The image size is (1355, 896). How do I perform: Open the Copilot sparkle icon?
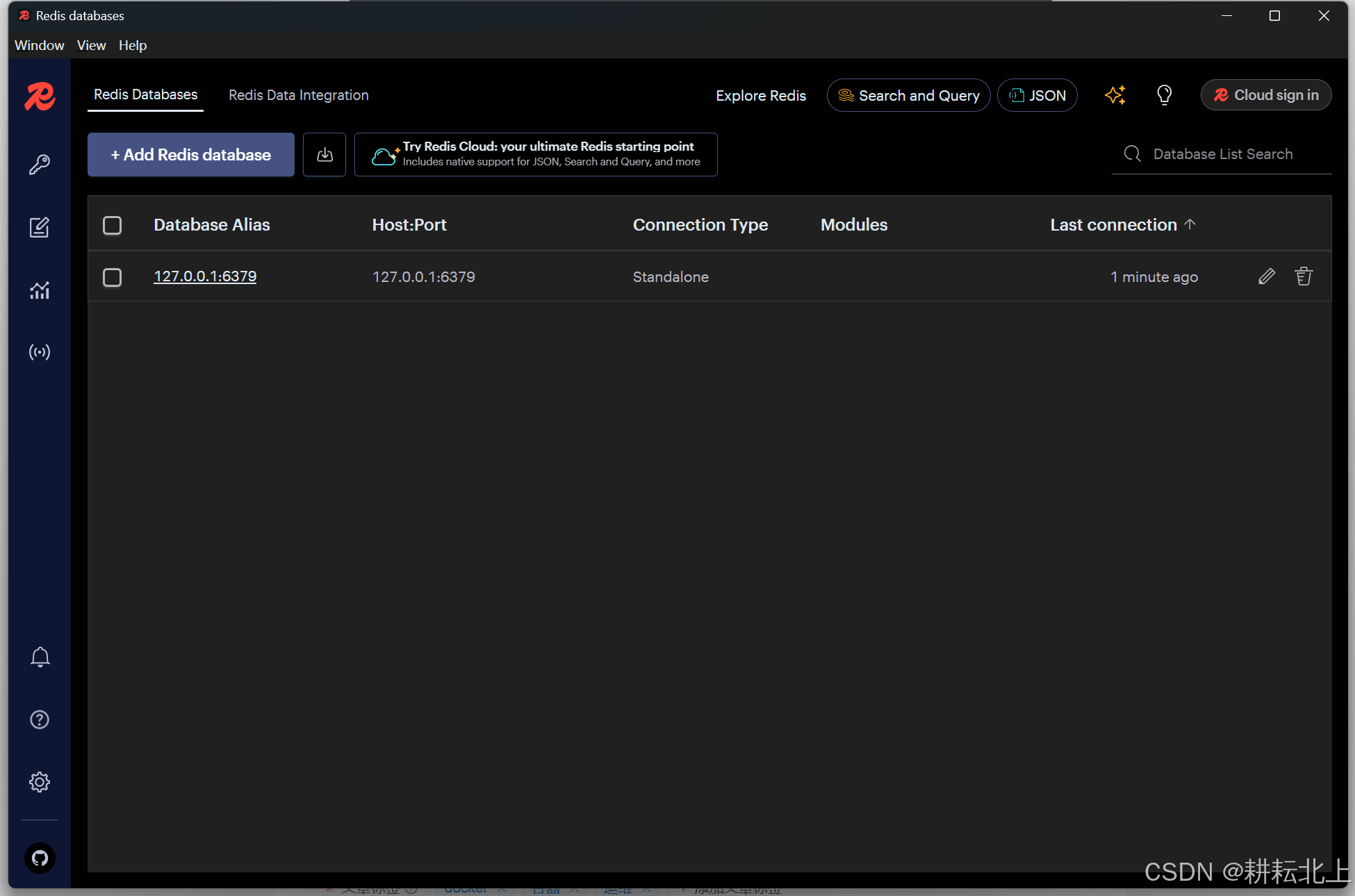pos(1115,95)
